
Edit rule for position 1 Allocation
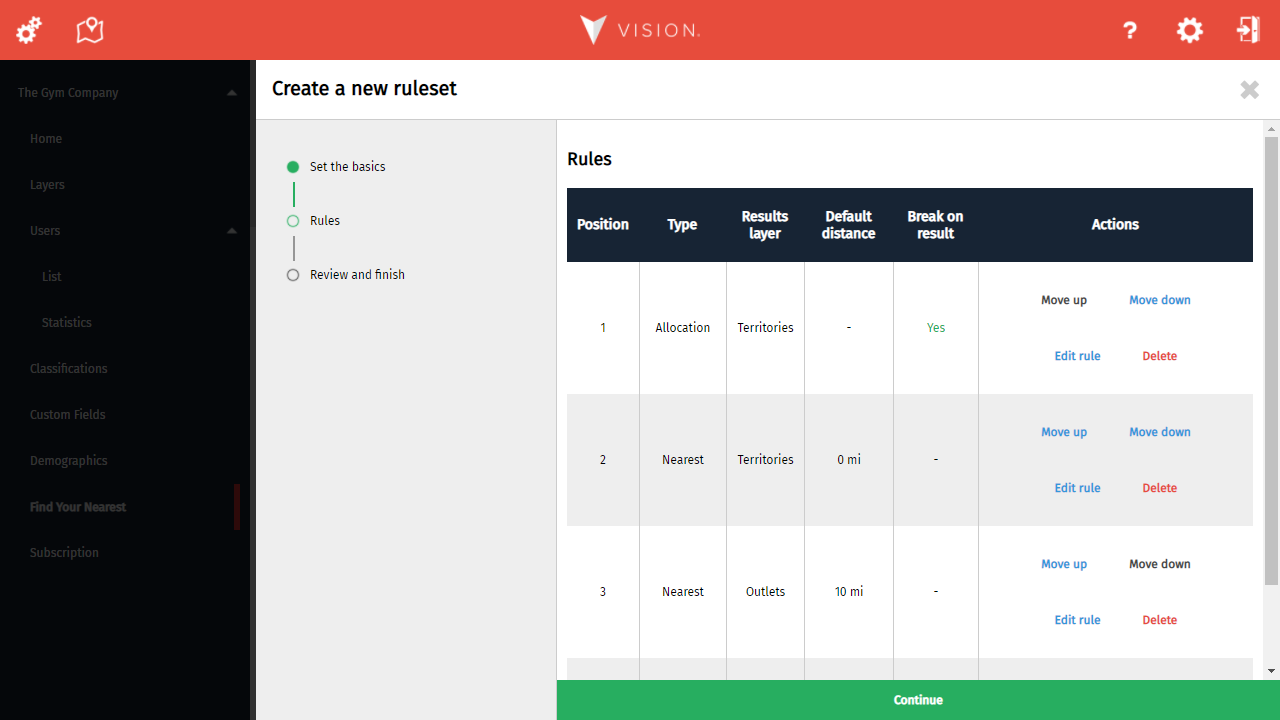pyautogui.click(x=1077, y=356)
